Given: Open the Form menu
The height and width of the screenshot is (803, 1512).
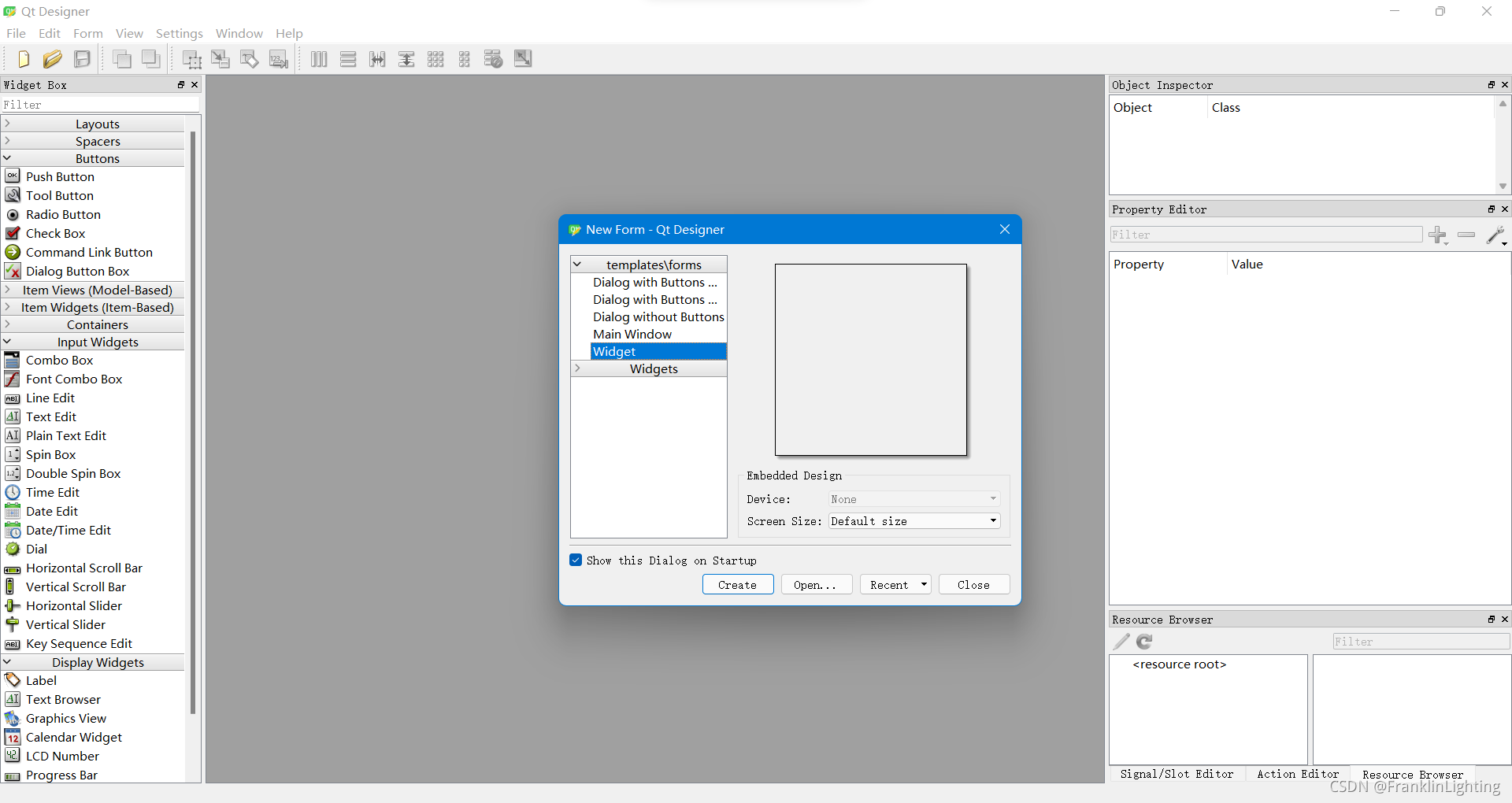Looking at the screenshot, I should (x=88, y=33).
